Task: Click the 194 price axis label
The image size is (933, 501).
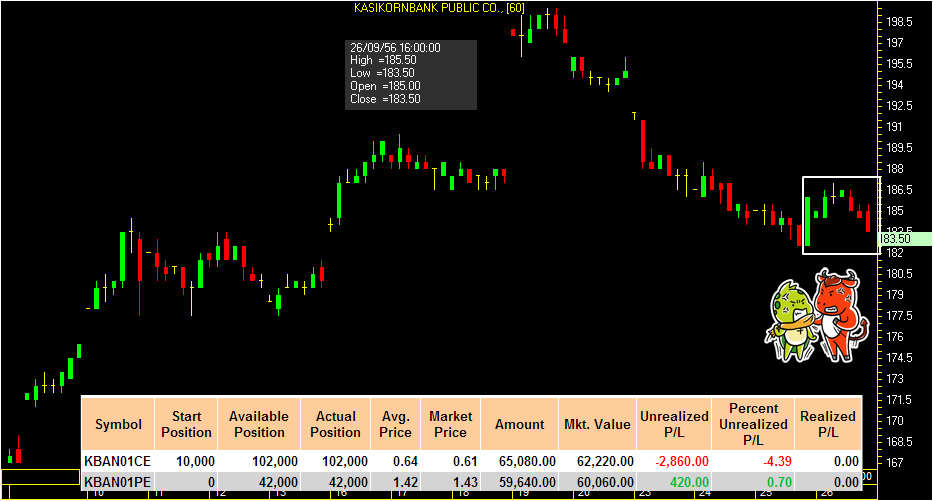Action: 895,84
